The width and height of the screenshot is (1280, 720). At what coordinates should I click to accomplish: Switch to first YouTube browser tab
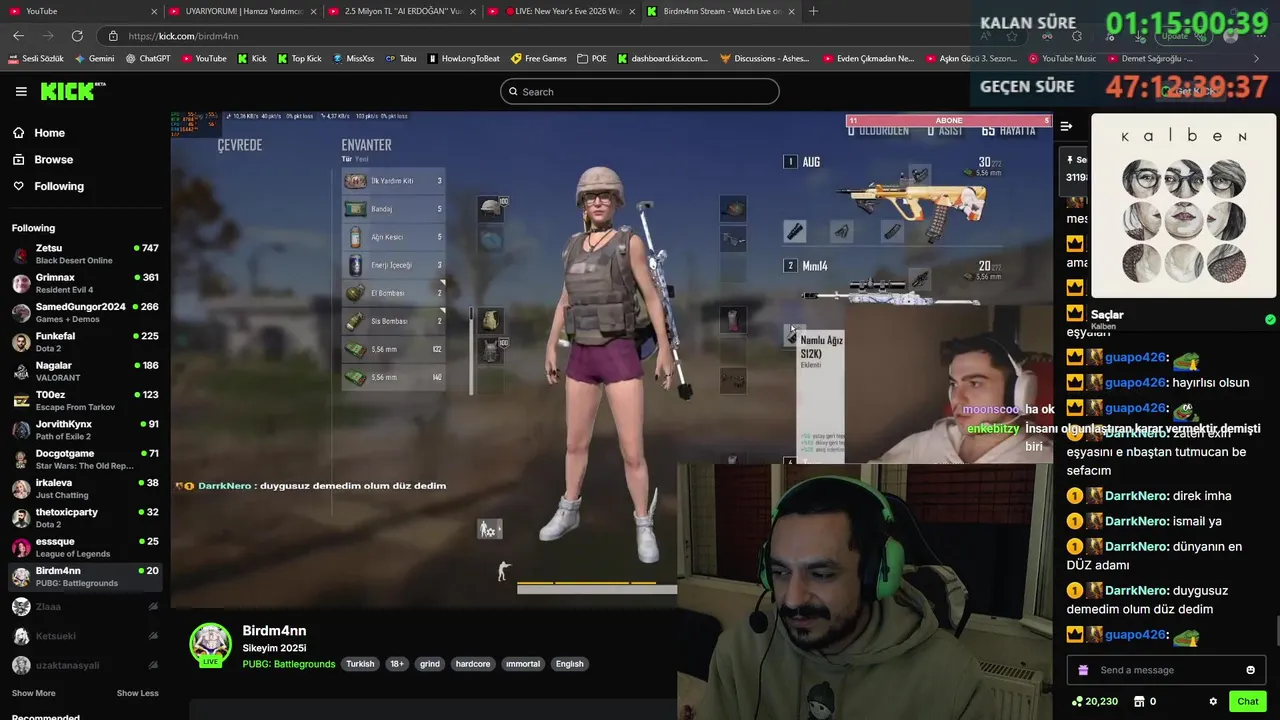pyautogui.click(x=83, y=11)
